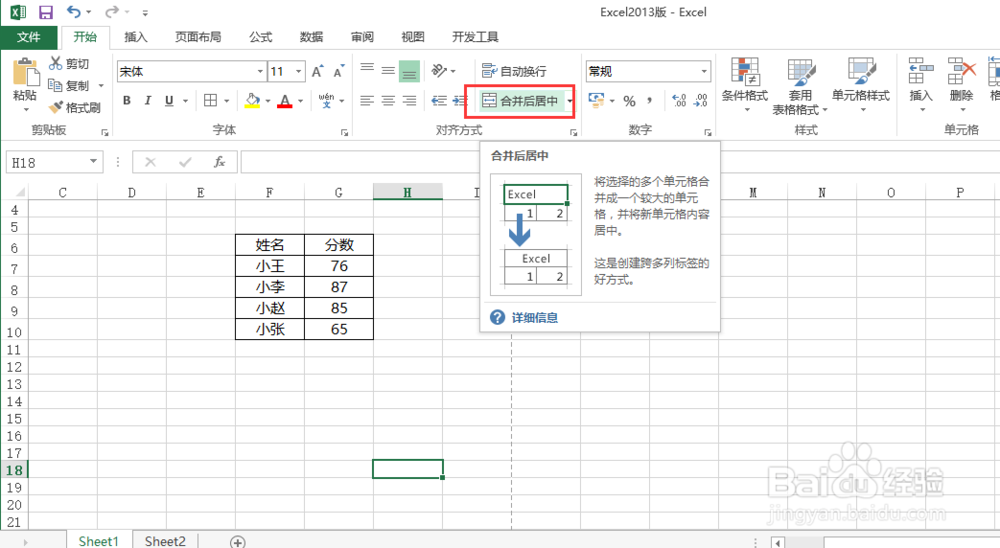Toggle underline formatting
Screen dimensions: 1000x548
coord(169,100)
